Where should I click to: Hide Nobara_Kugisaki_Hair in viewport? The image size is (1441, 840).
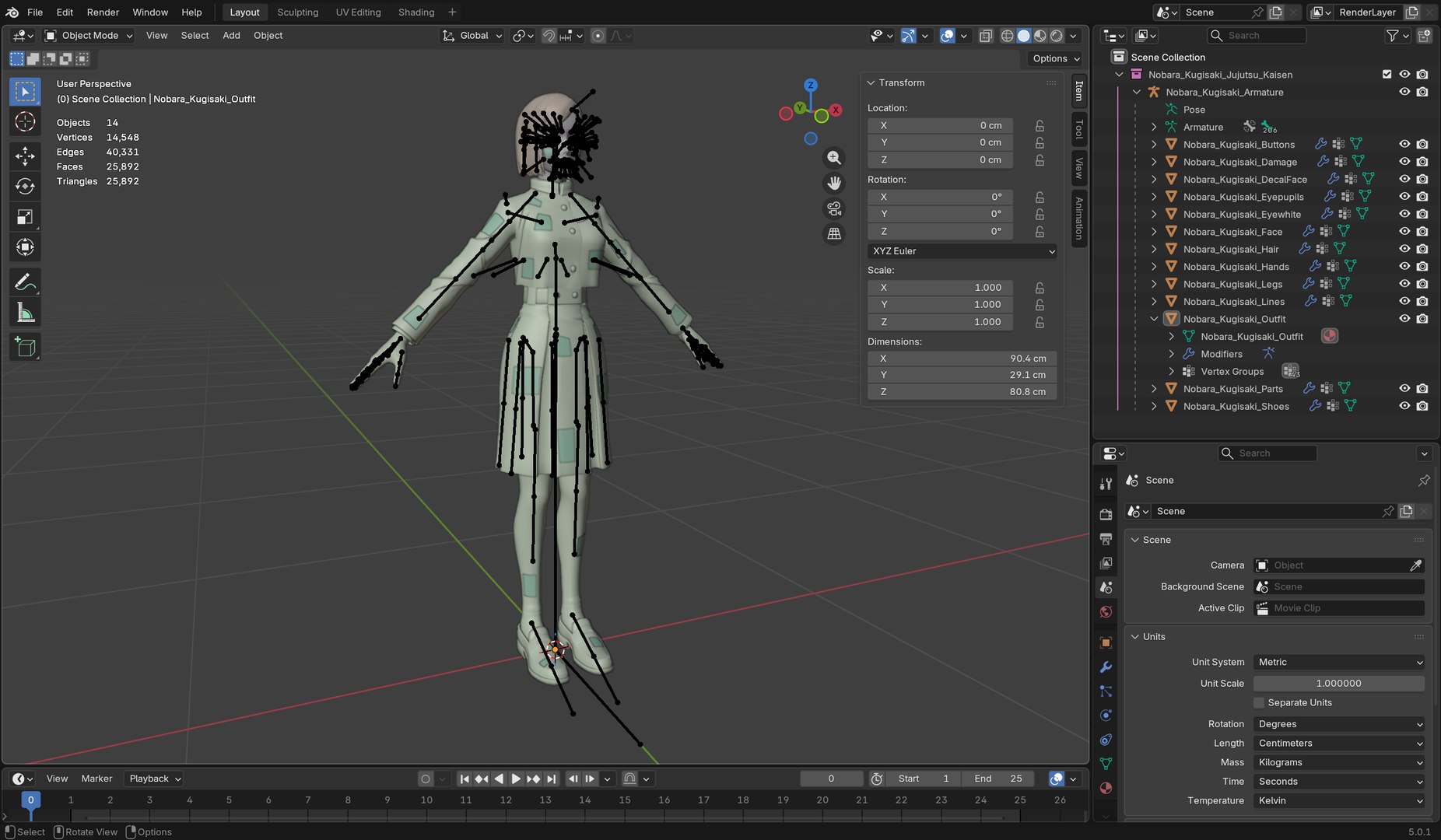(1404, 249)
